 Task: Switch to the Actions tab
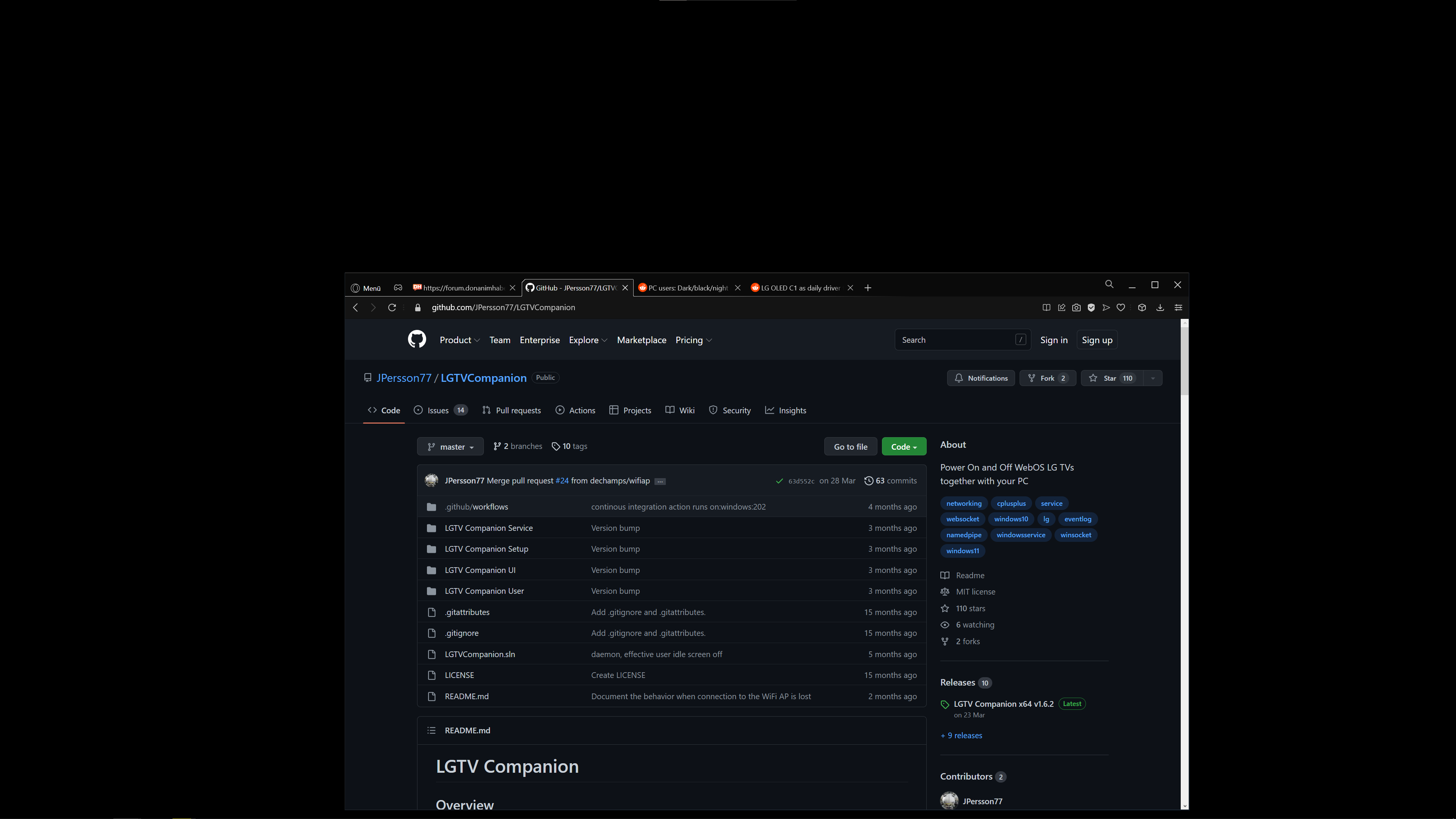click(576, 410)
